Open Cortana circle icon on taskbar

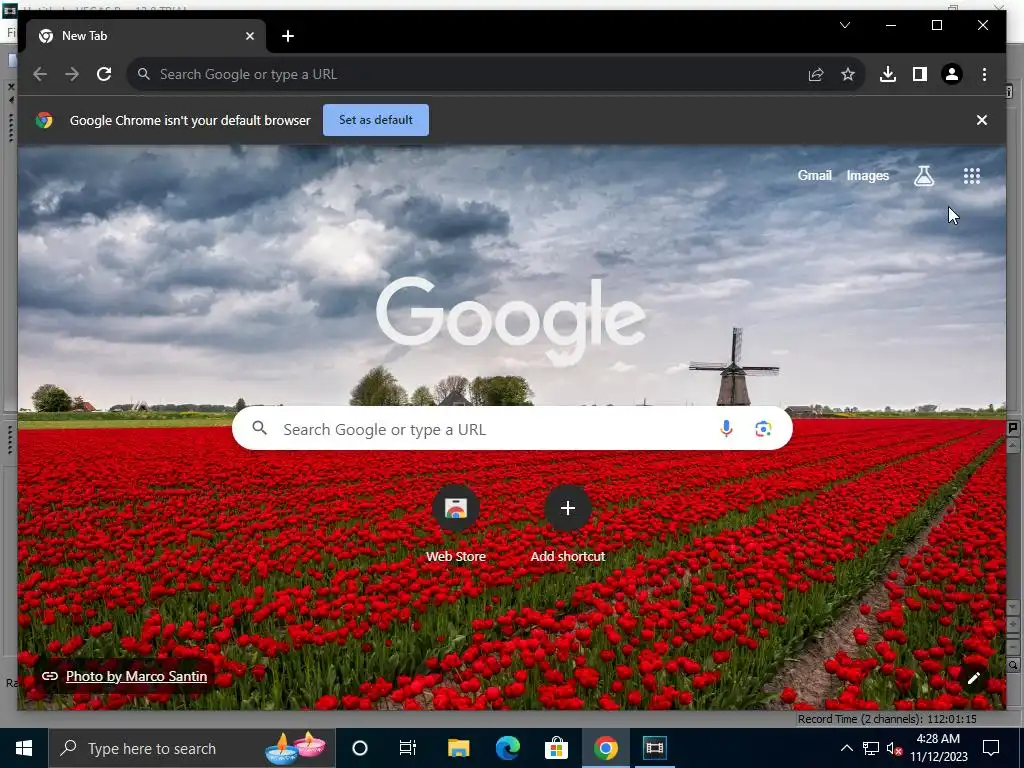click(359, 748)
